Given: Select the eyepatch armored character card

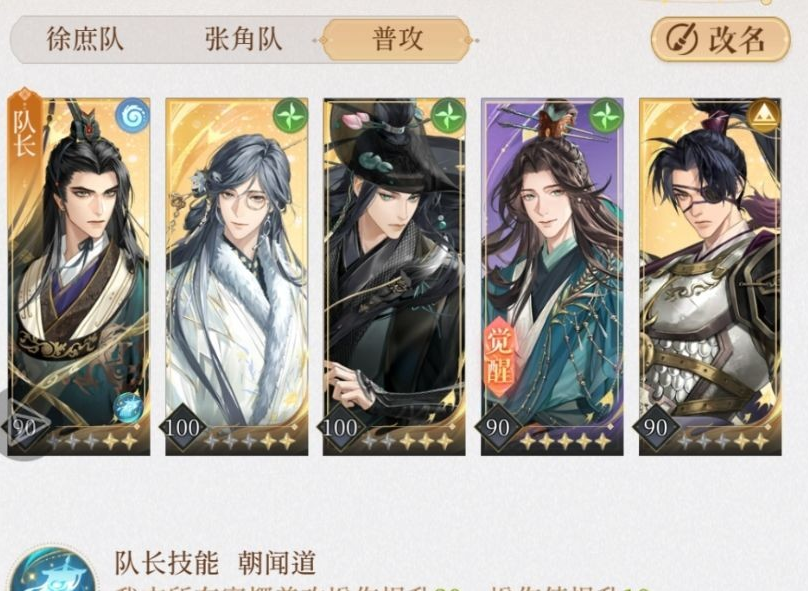Looking at the screenshot, I should (710, 277).
